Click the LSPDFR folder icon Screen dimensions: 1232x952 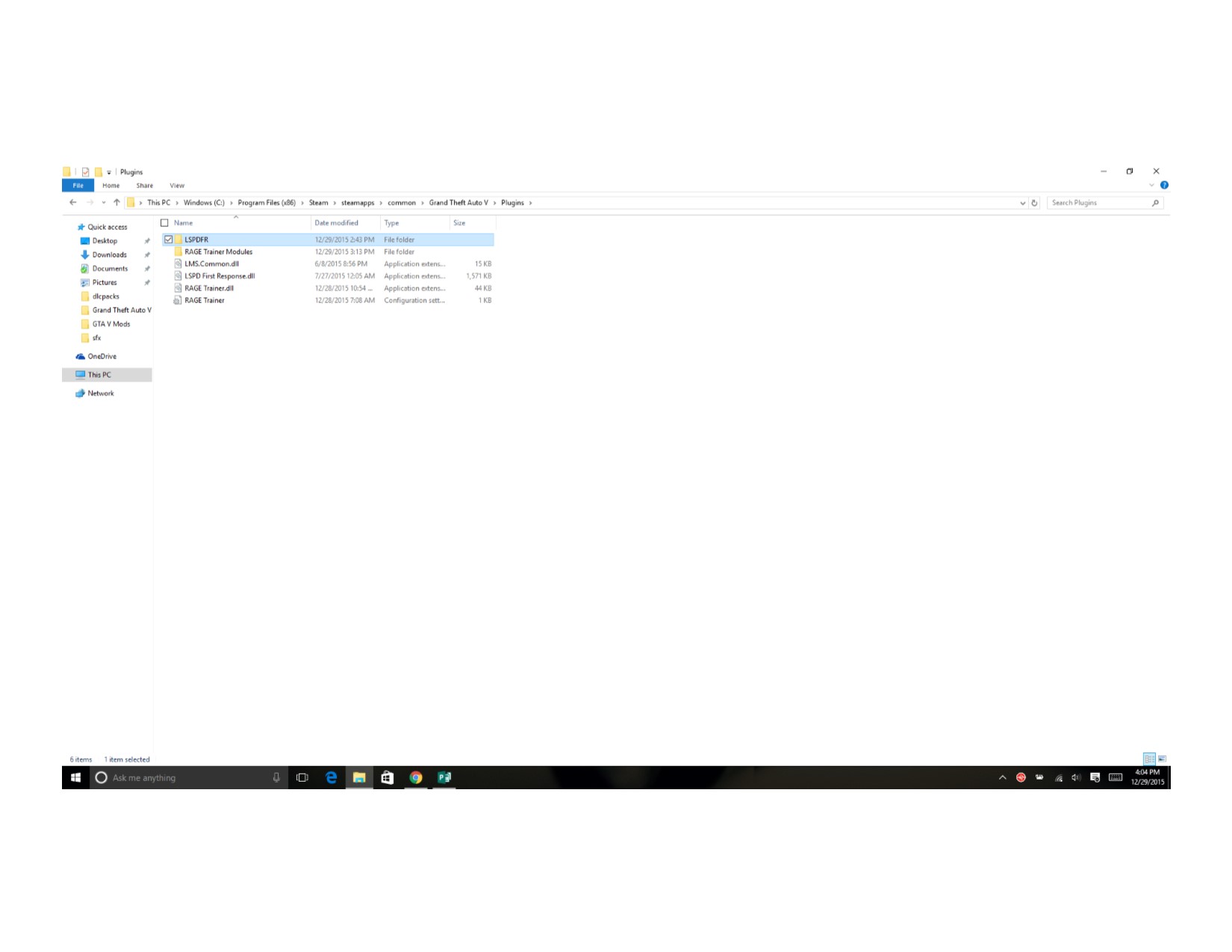(178, 240)
